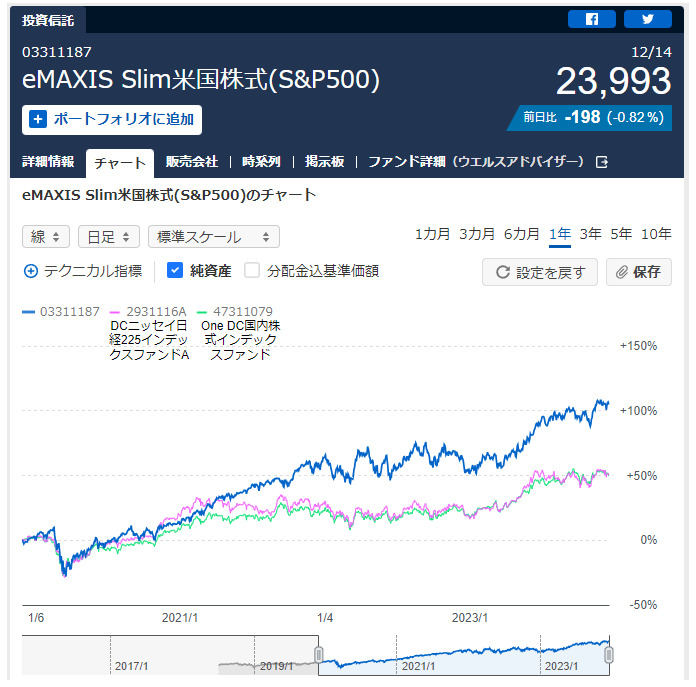Click the -50% axis label
Screen dimensions: 696x687
pos(643,605)
